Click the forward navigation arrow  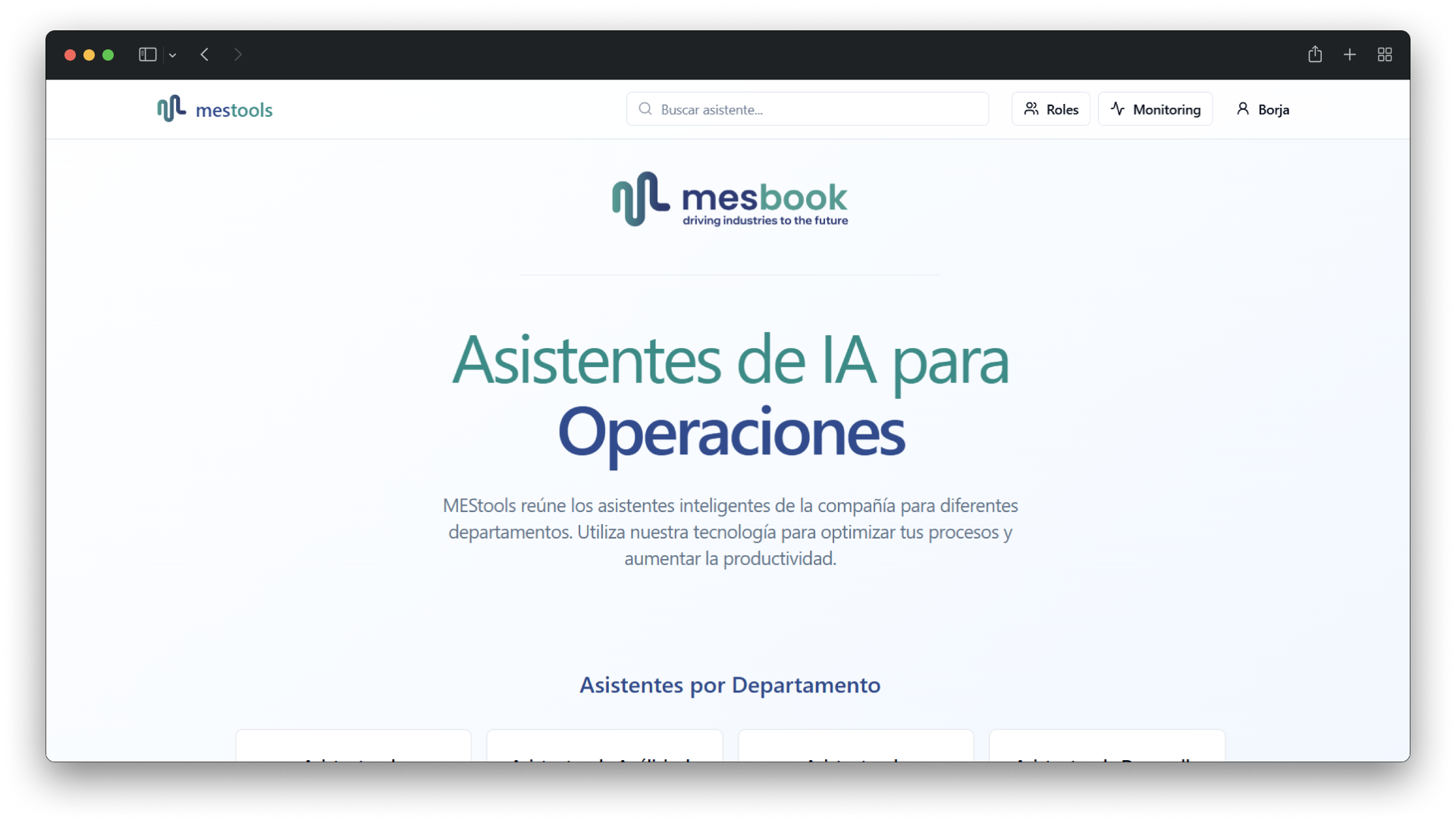[x=238, y=55]
